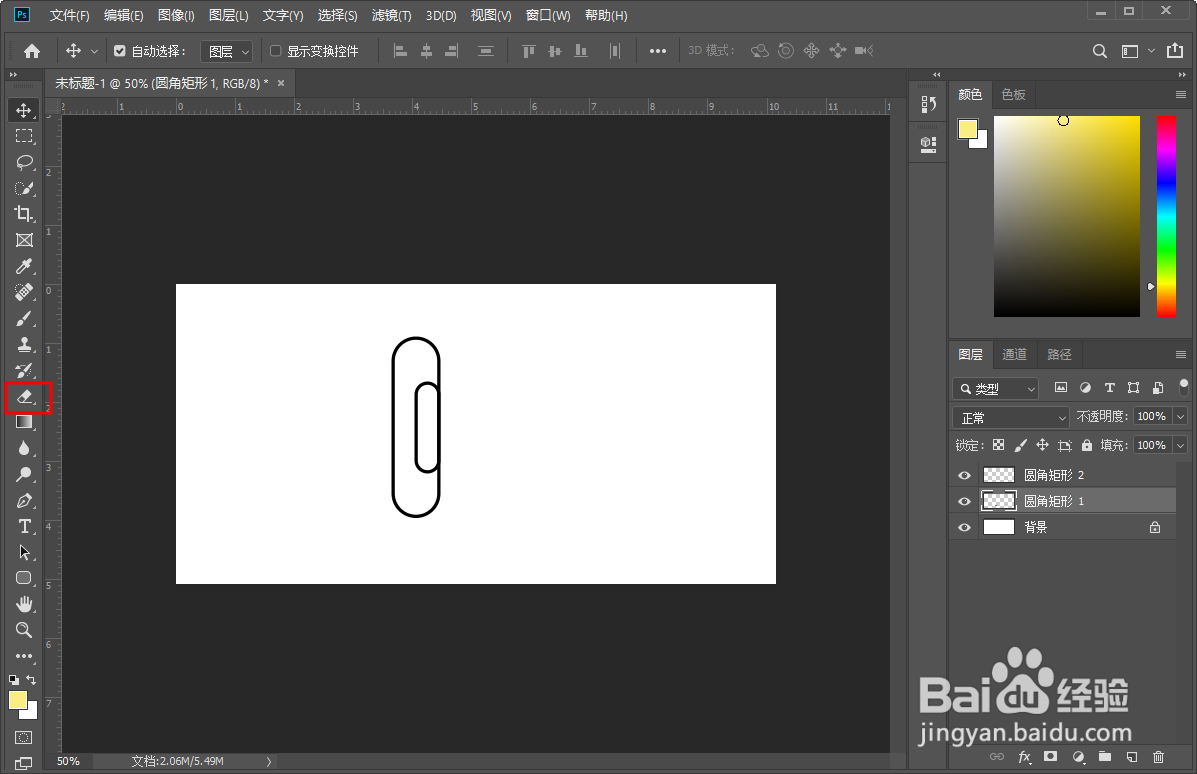Activate the Lasso tool
This screenshot has width=1197, height=774.
click(24, 162)
